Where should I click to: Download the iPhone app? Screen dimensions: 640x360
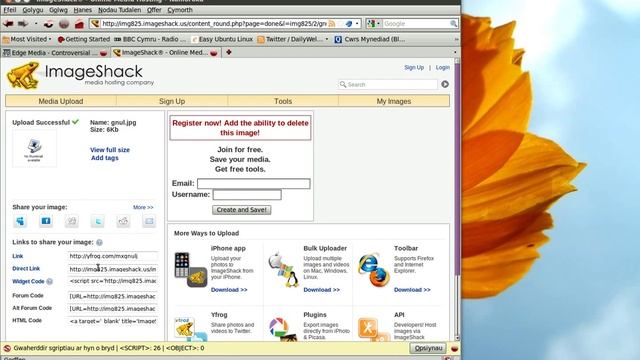(229, 290)
